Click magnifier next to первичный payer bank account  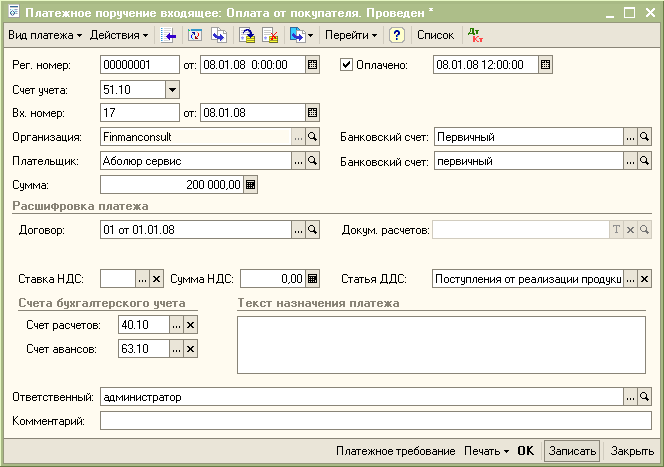click(x=645, y=161)
